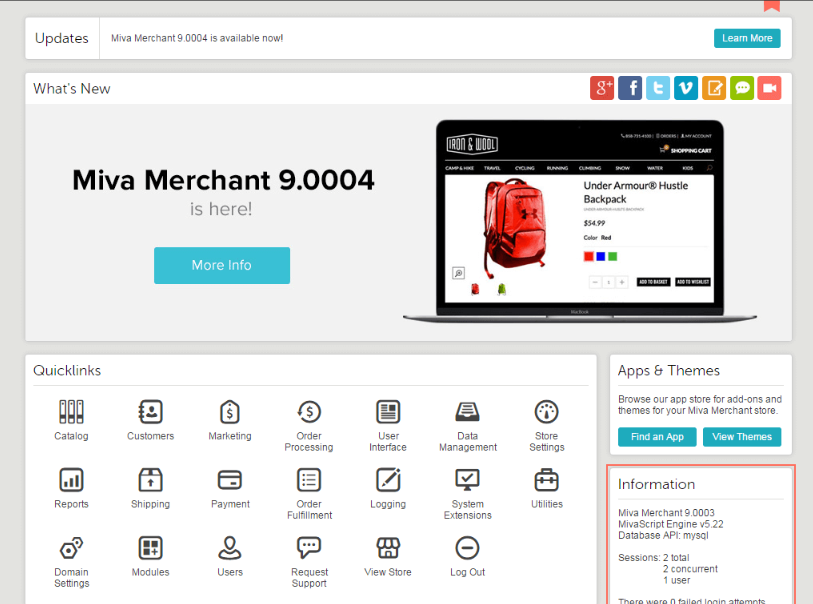Click the More Info button
Image resolution: width=813 pixels, height=604 pixels.
222,265
